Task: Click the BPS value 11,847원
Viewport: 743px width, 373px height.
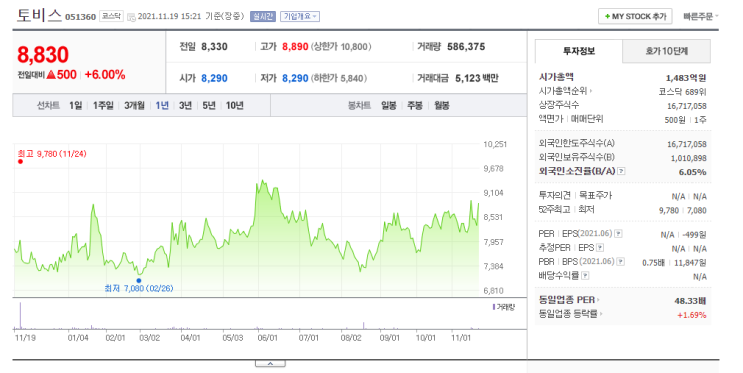Action: (690, 263)
